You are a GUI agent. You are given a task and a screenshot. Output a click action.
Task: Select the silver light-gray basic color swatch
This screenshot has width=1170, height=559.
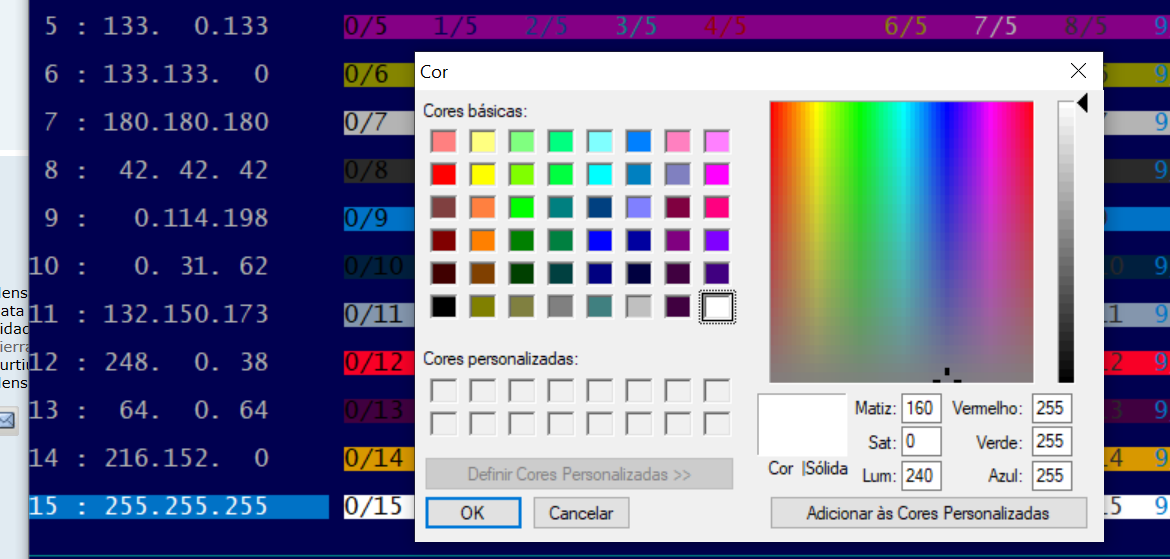tap(639, 306)
